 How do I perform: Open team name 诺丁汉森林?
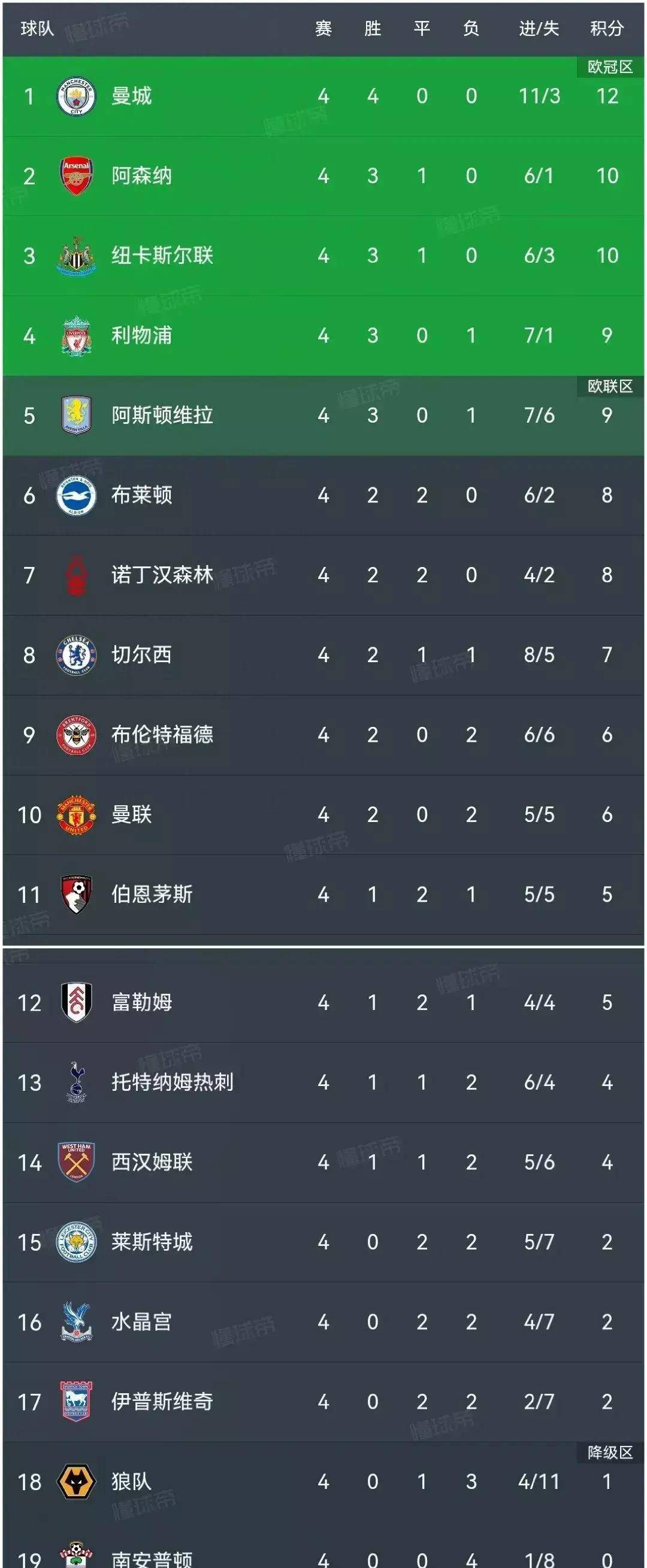click(162, 575)
